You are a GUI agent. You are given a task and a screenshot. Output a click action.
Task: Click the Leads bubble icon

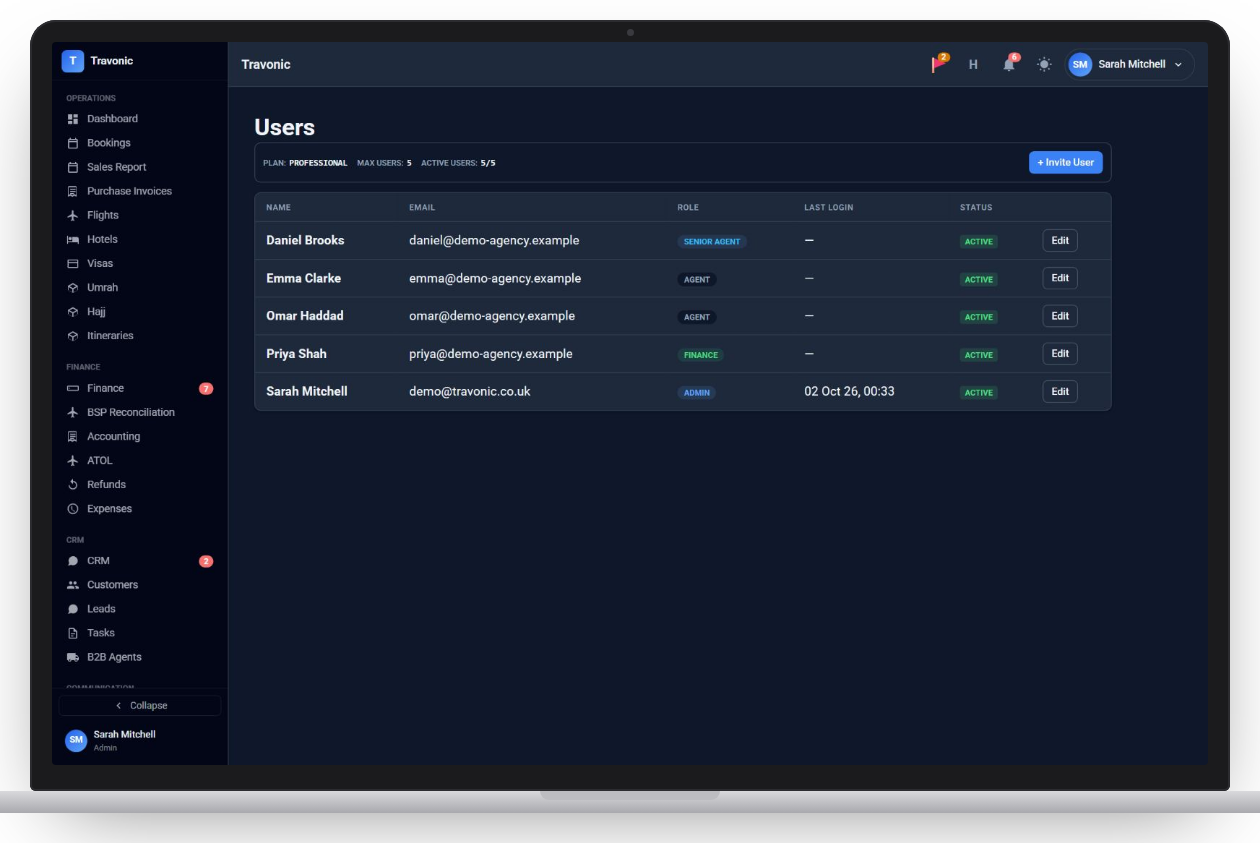tap(72, 609)
